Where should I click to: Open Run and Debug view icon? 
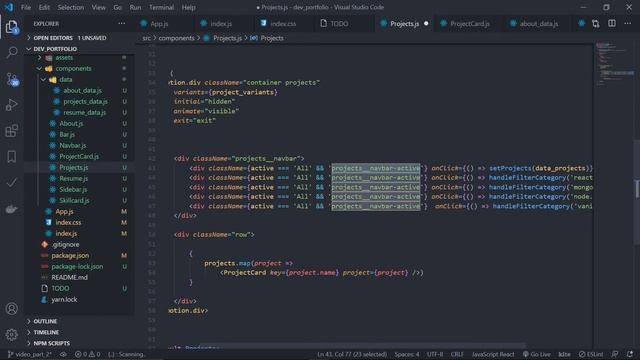click(12, 105)
